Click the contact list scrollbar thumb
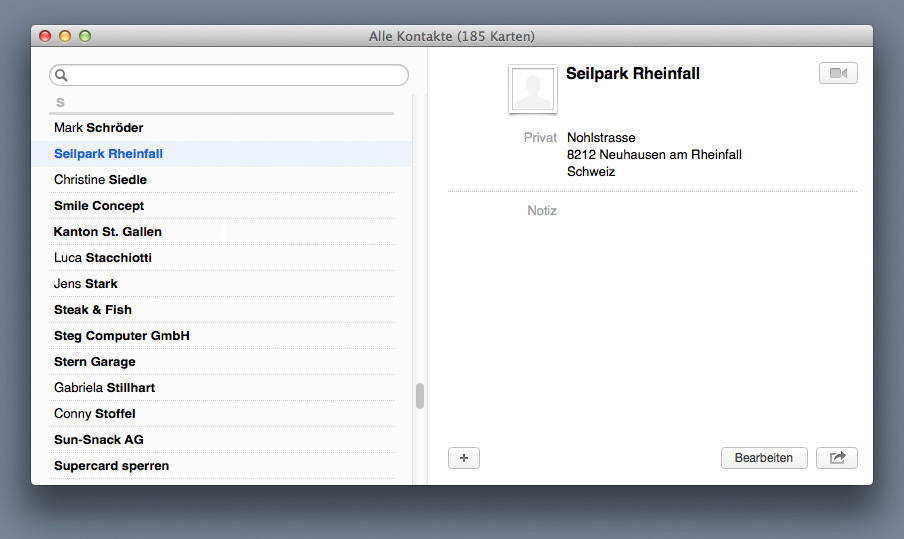 pos(420,395)
